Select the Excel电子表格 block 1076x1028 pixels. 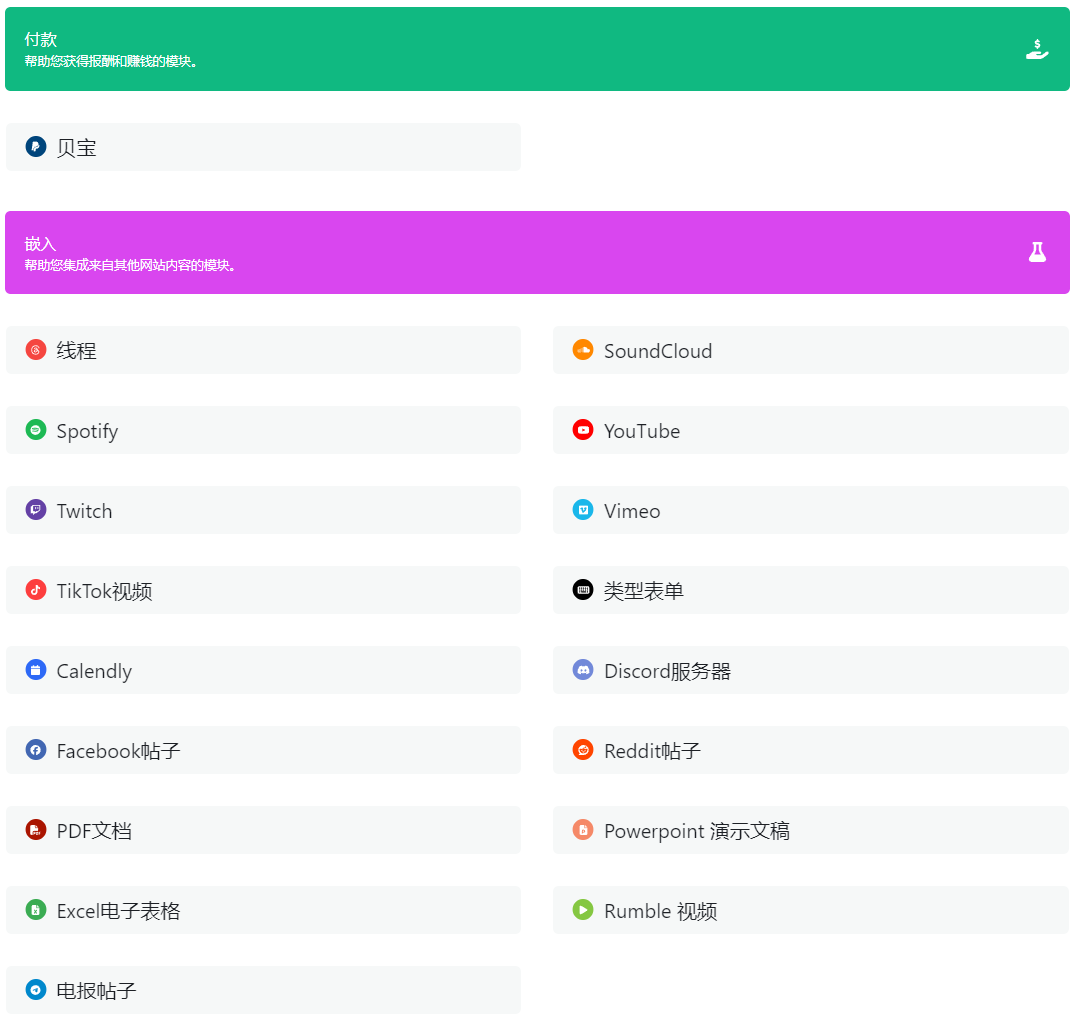pos(263,910)
